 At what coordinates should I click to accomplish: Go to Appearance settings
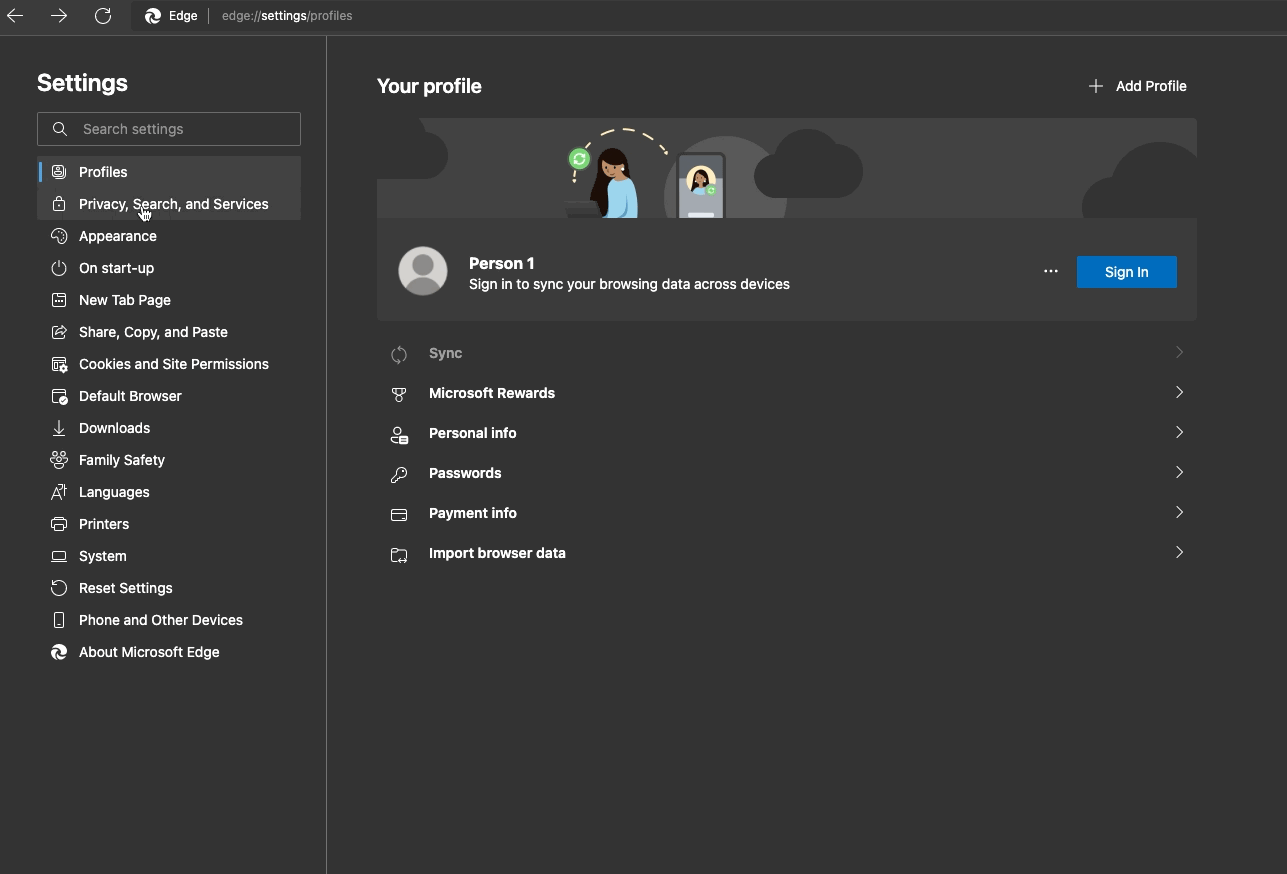tap(169, 236)
